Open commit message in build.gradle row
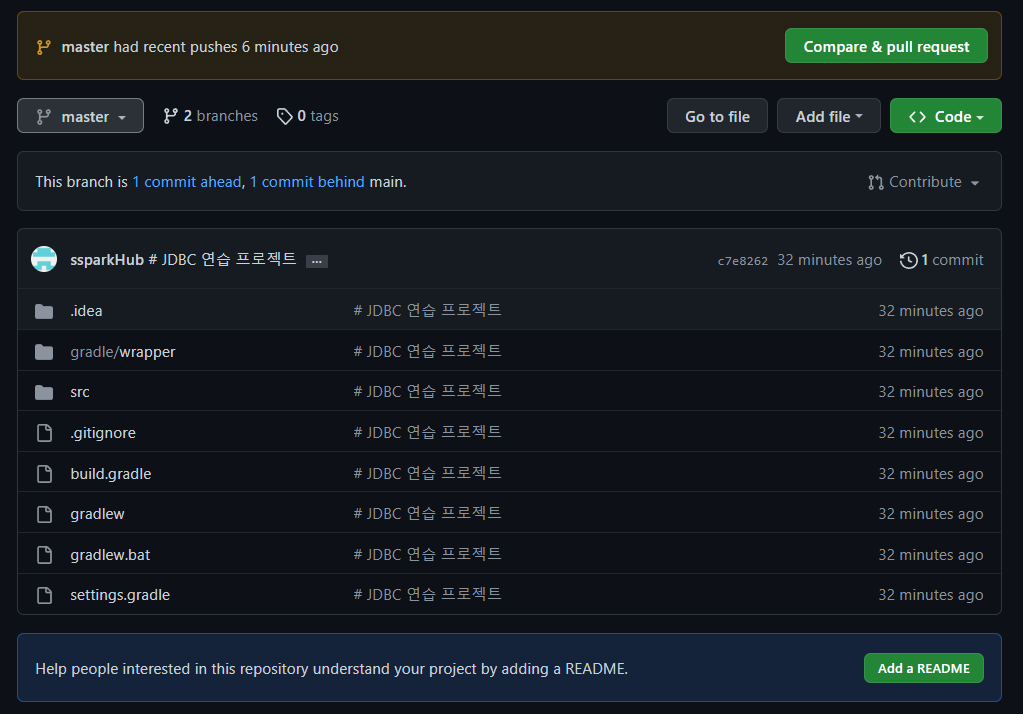Screen dimensions: 1023x714 427,473
